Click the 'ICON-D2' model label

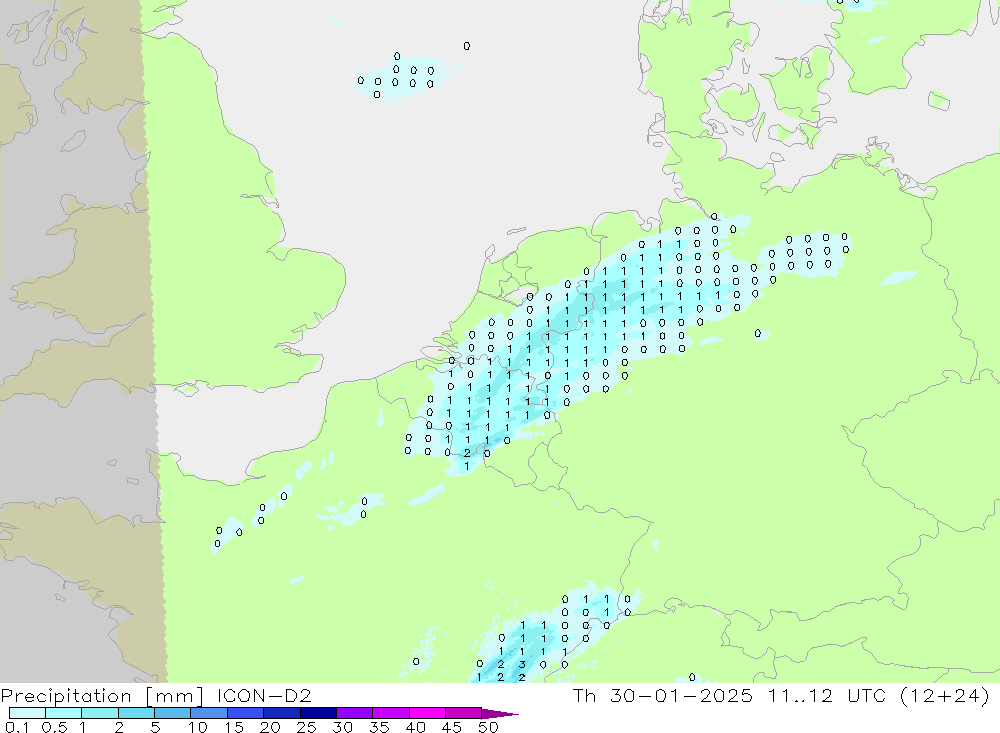coord(264,695)
